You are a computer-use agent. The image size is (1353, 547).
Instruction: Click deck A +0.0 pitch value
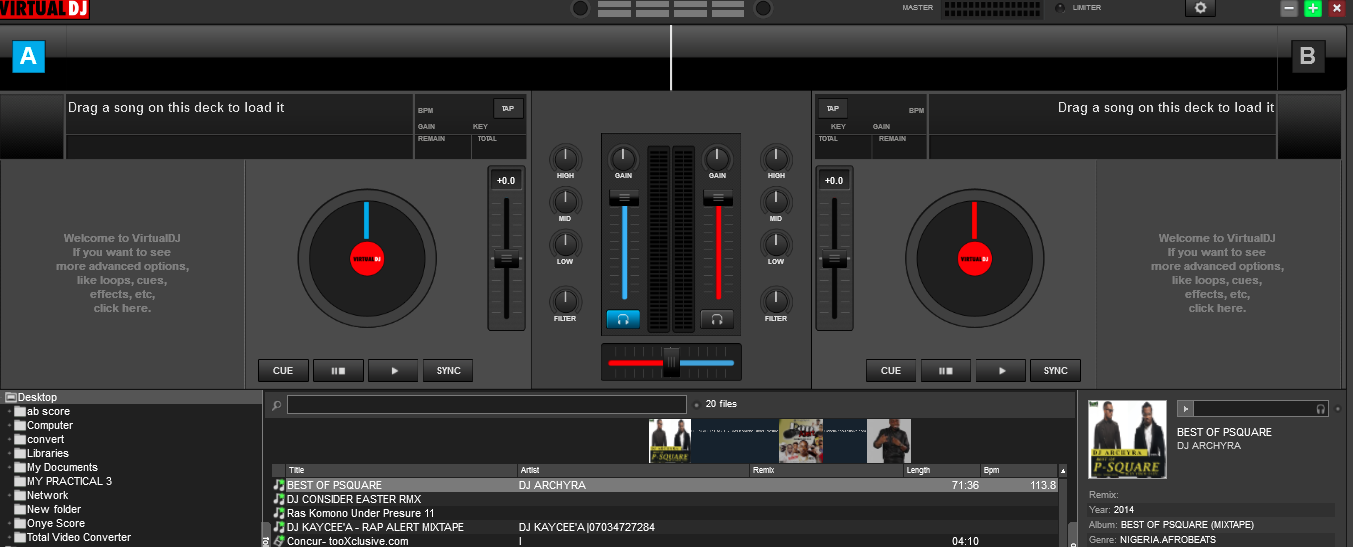[506, 181]
